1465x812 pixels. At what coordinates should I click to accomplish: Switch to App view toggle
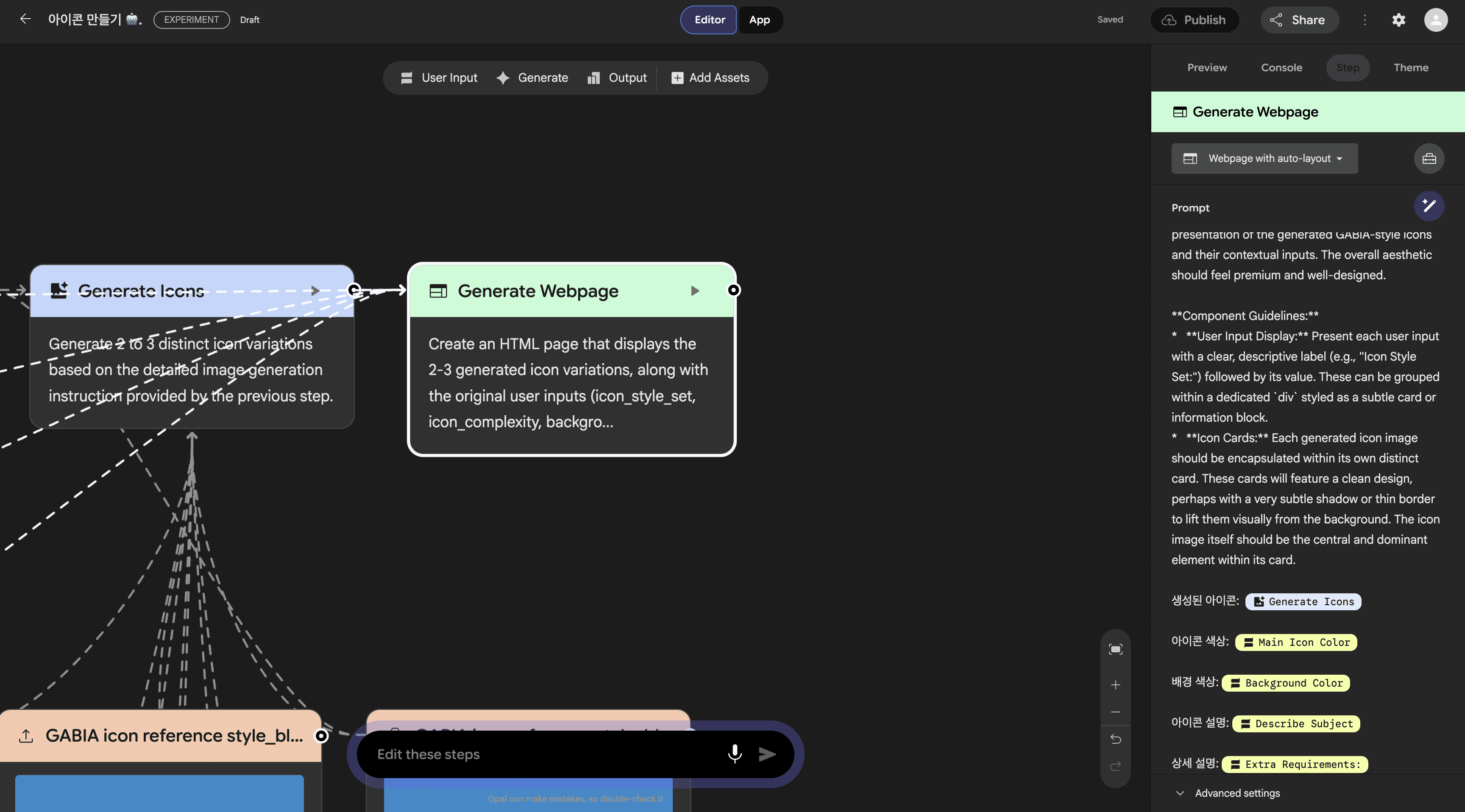(759, 20)
